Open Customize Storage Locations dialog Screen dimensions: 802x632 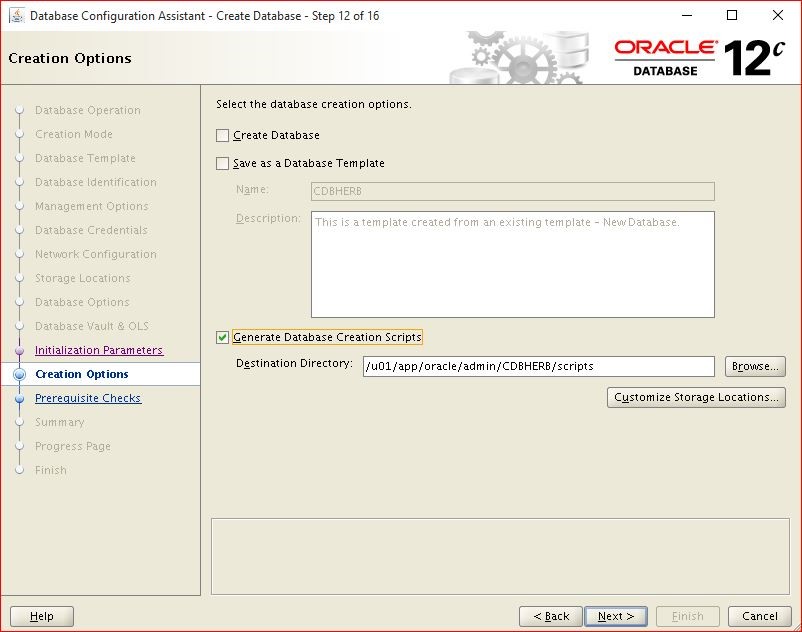tap(696, 397)
